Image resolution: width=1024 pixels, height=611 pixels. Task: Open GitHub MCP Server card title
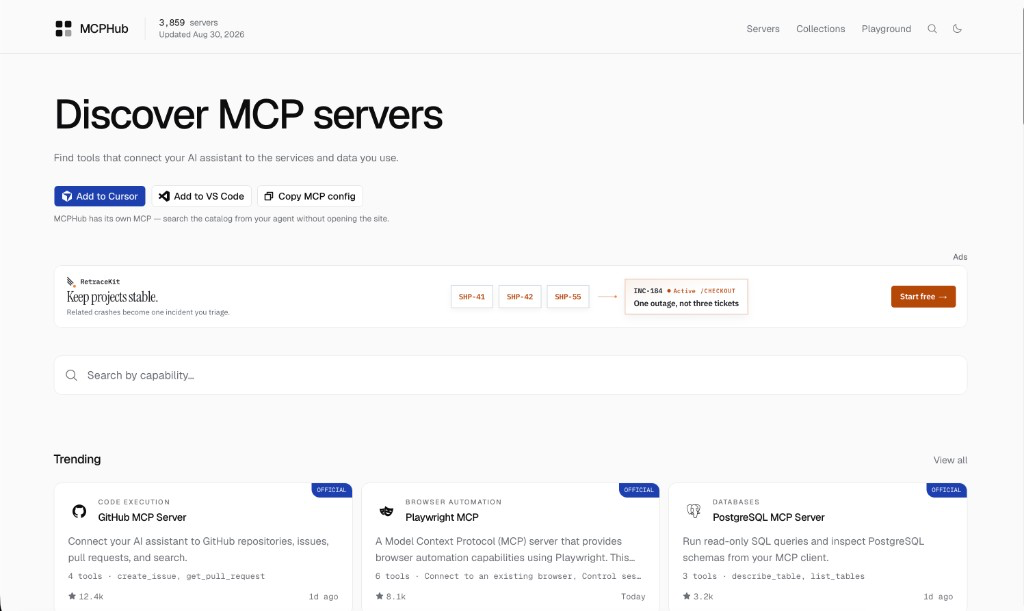click(142, 517)
